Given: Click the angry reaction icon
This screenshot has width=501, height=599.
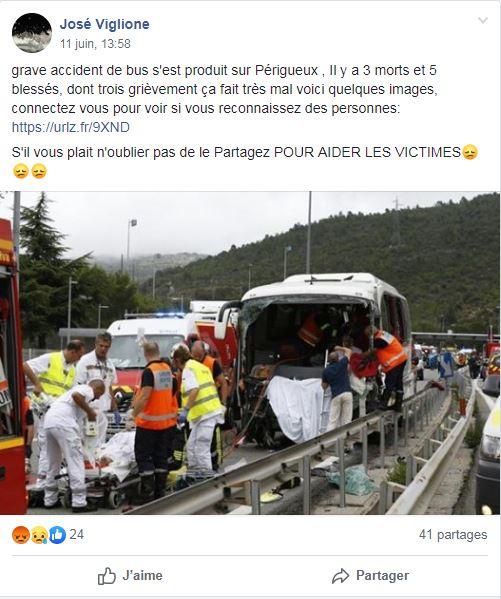Looking at the screenshot, I should coord(21,535).
